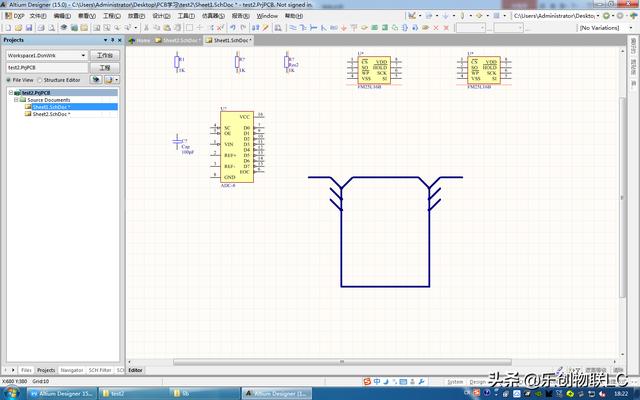640x400 pixels.
Task: Open the No Variations dropdown
Action: coord(631,28)
